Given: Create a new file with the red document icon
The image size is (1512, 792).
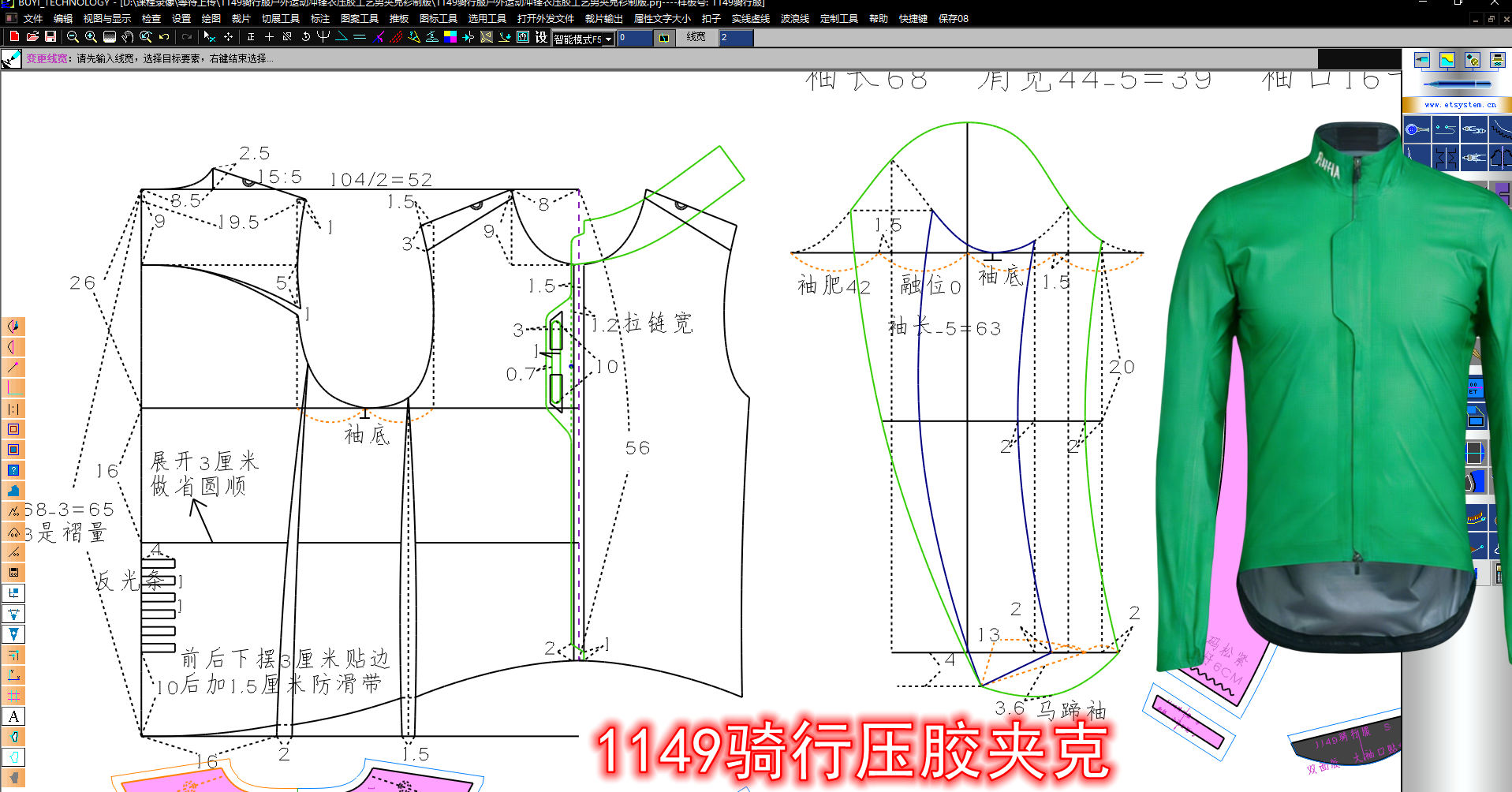Looking at the screenshot, I should (13, 37).
